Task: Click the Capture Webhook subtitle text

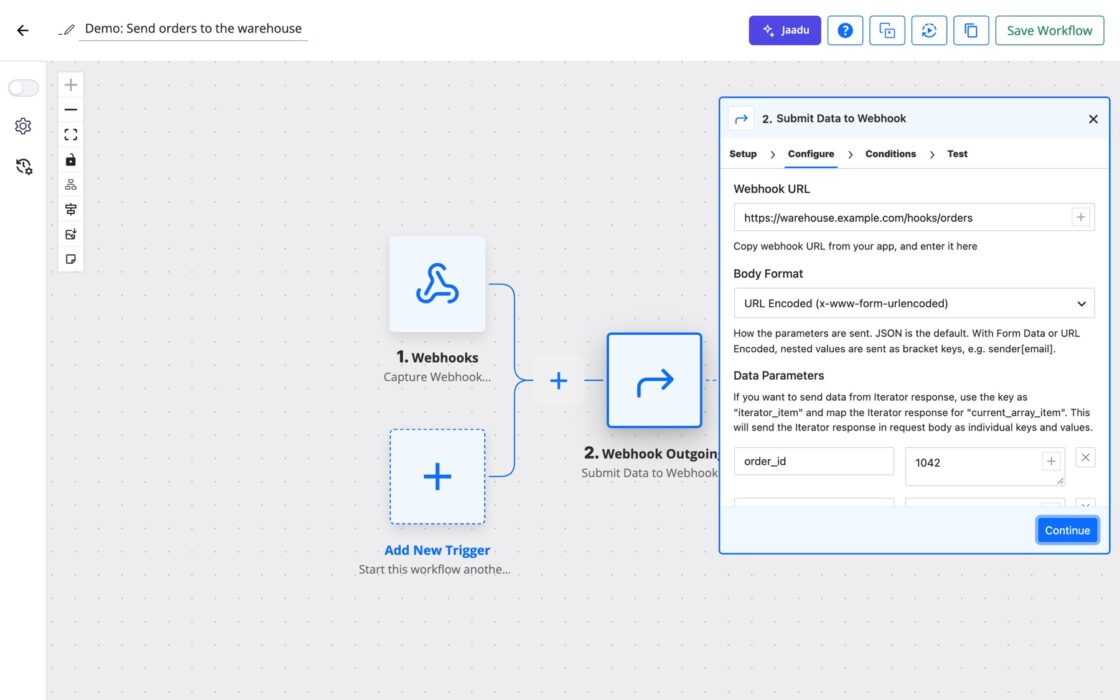Action: (436, 376)
